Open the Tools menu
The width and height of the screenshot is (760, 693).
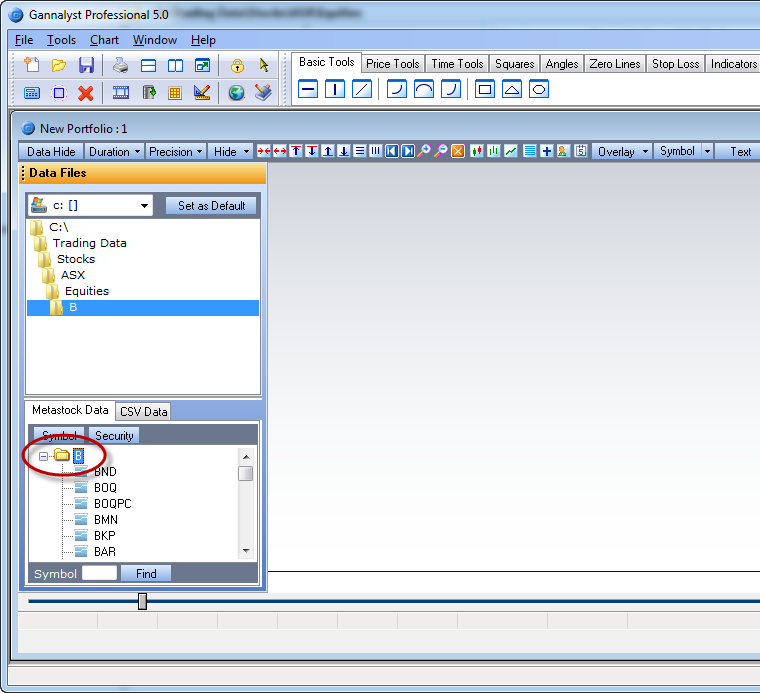click(x=61, y=40)
